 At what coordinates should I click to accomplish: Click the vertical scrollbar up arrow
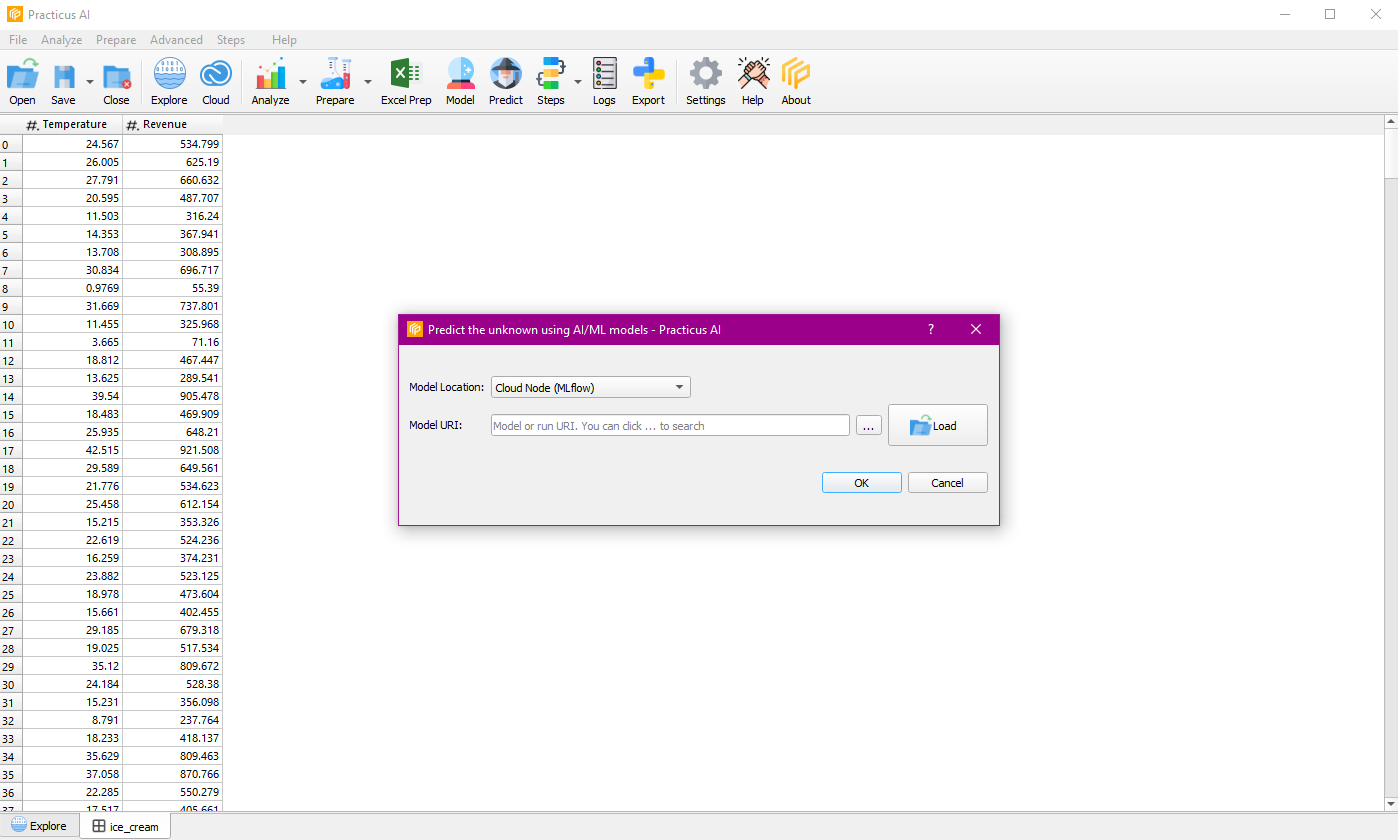[1390, 122]
